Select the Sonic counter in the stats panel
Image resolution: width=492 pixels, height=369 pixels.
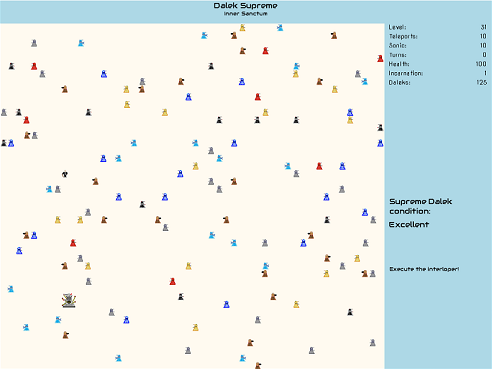[x=438, y=45]
